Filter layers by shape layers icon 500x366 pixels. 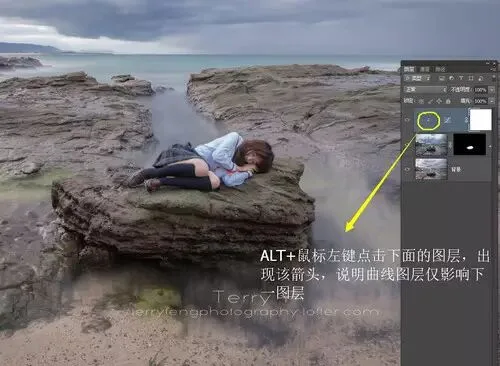click(x=471, y=78)
